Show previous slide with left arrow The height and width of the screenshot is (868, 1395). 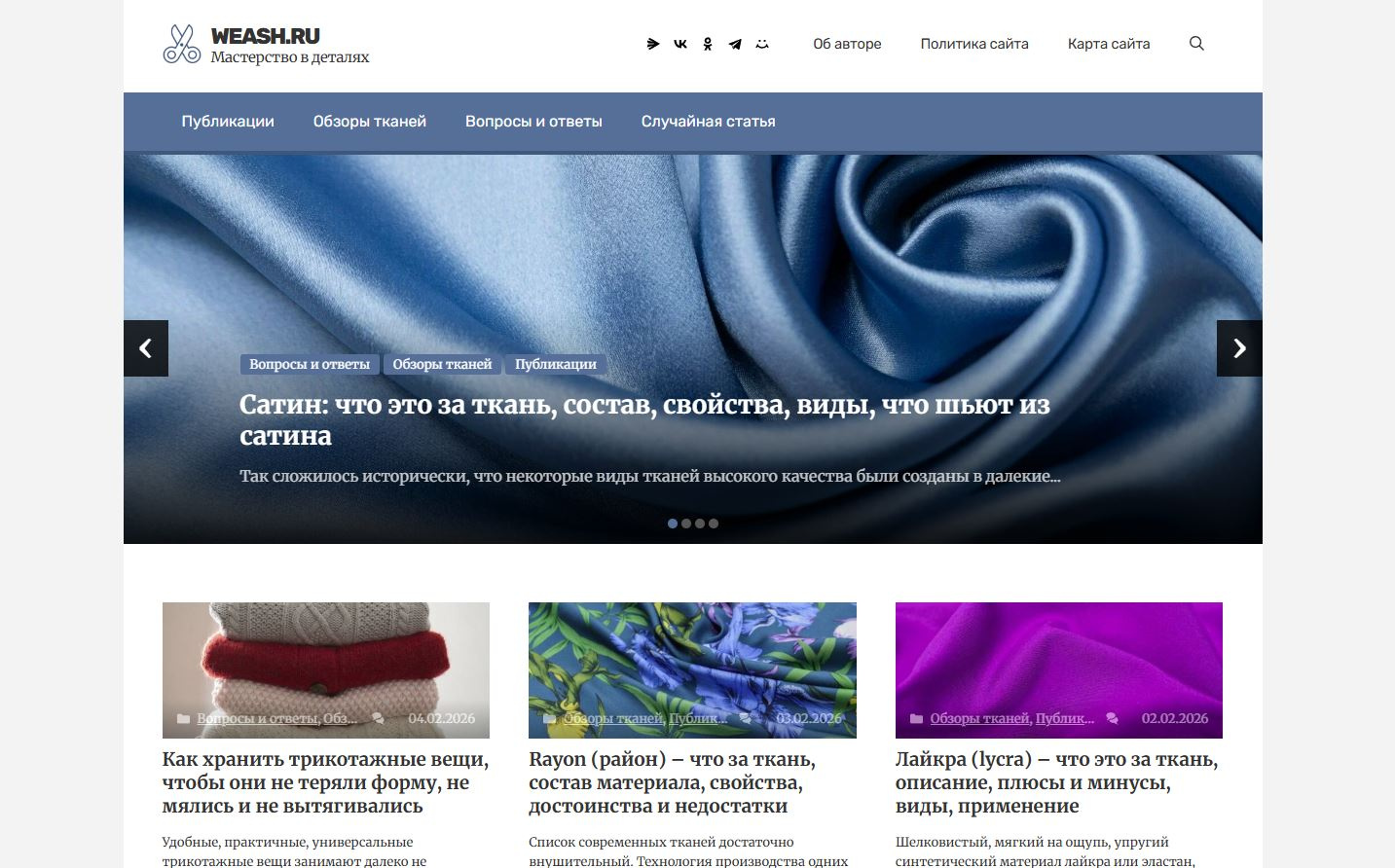point(146,348)
